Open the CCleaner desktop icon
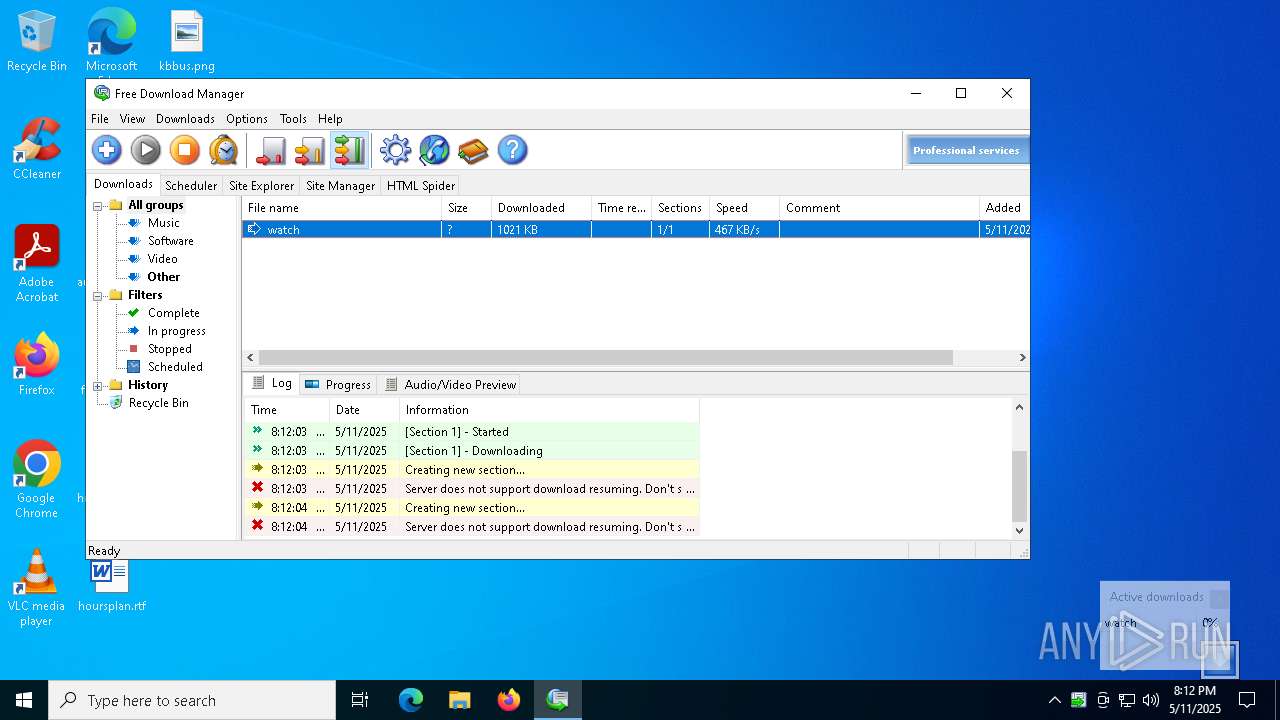The image size is (1280, 720). coord(37,149)
